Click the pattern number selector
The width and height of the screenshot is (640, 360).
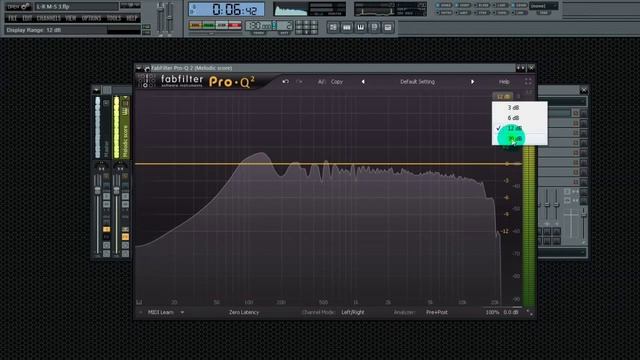(284, 26)
